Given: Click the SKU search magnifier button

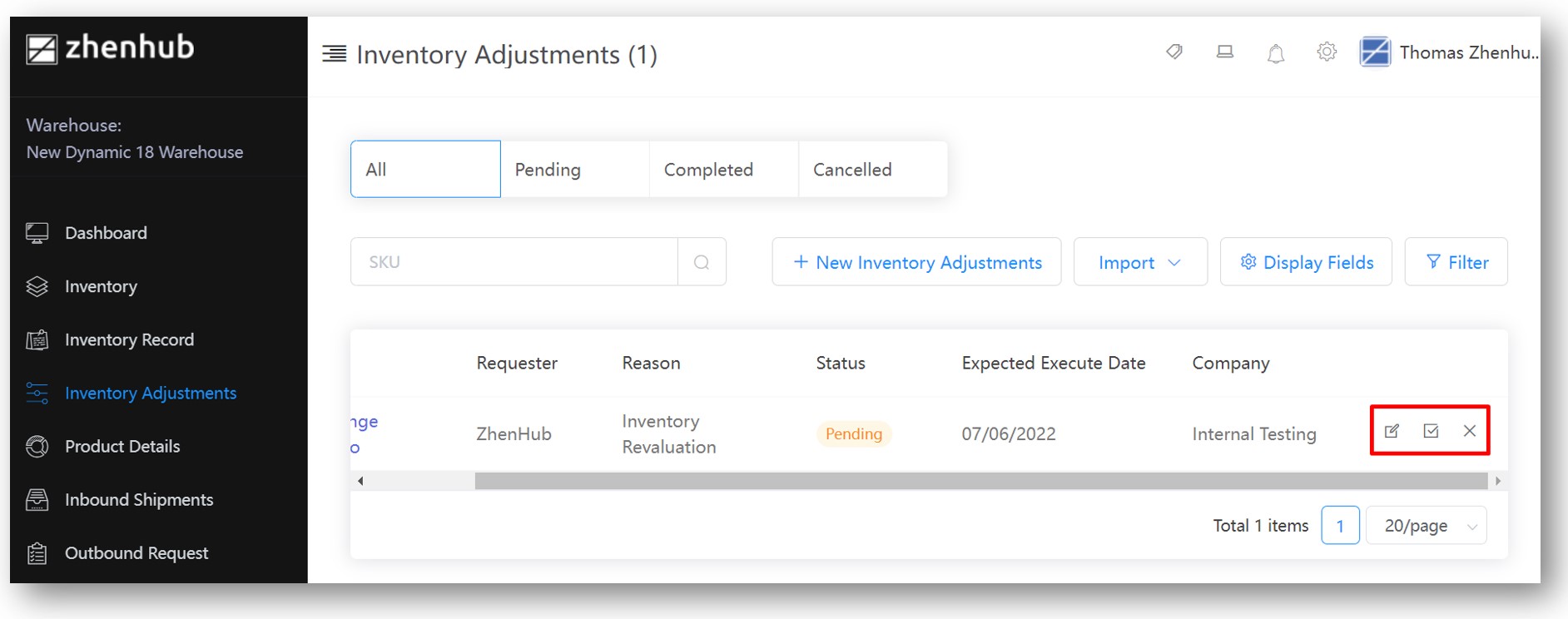Looking at the screenshot, I should 702,262.
